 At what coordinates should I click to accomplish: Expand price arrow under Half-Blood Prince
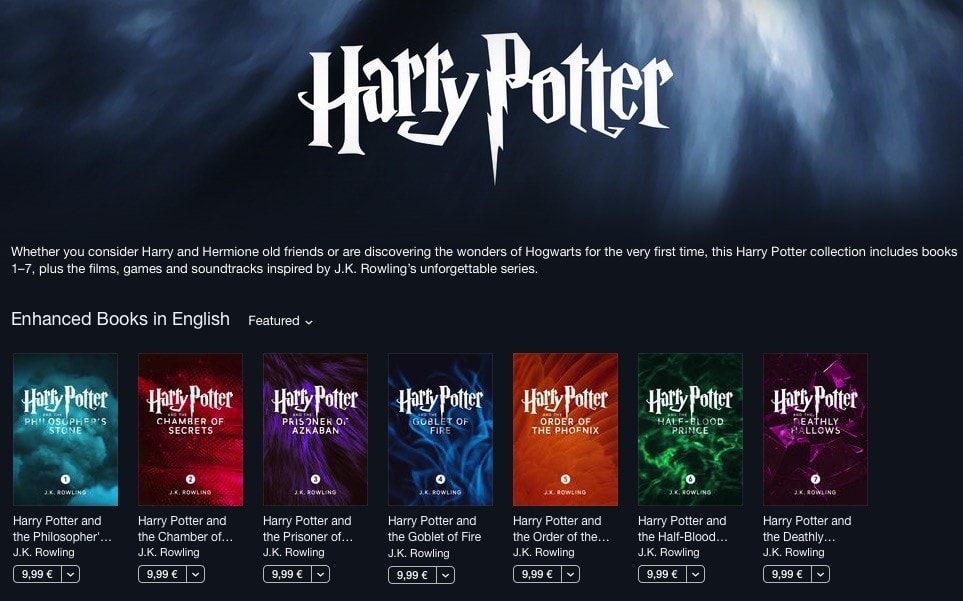click(x=696, y=574)
